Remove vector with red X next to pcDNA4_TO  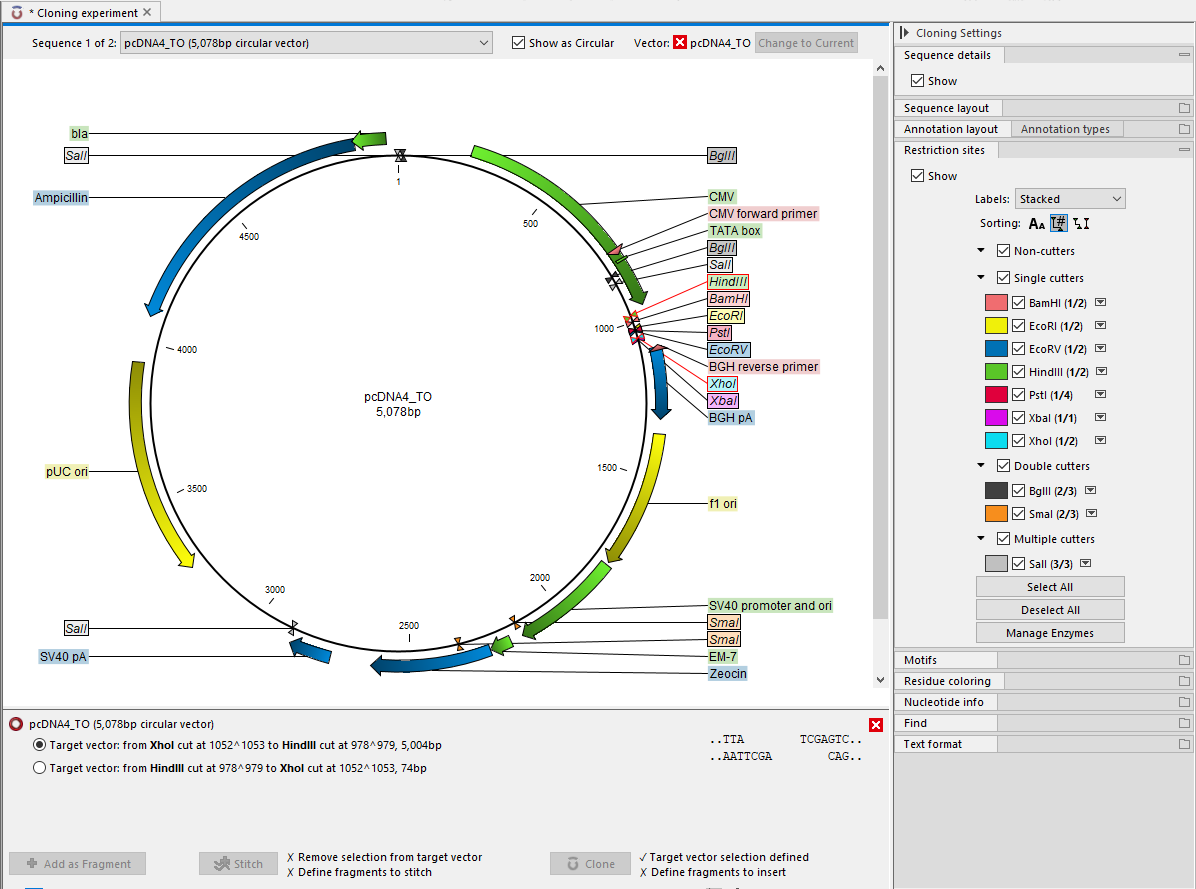tap(680, 43)
